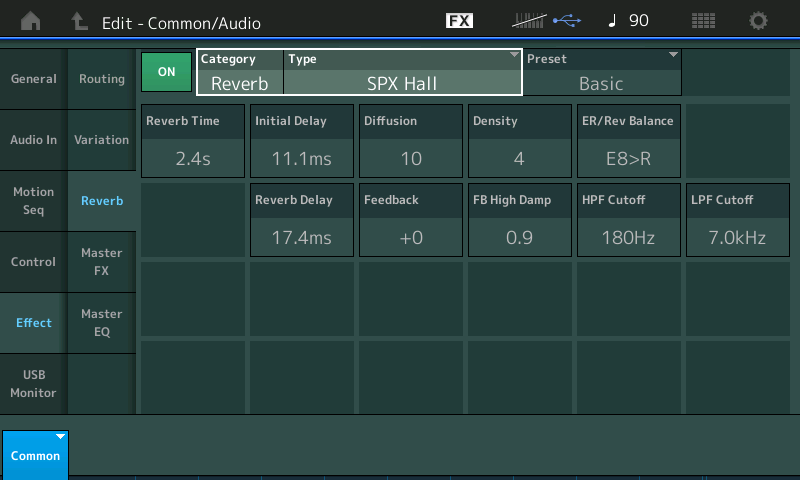
Task: Tap the tempo value 90
Action: 639,21
